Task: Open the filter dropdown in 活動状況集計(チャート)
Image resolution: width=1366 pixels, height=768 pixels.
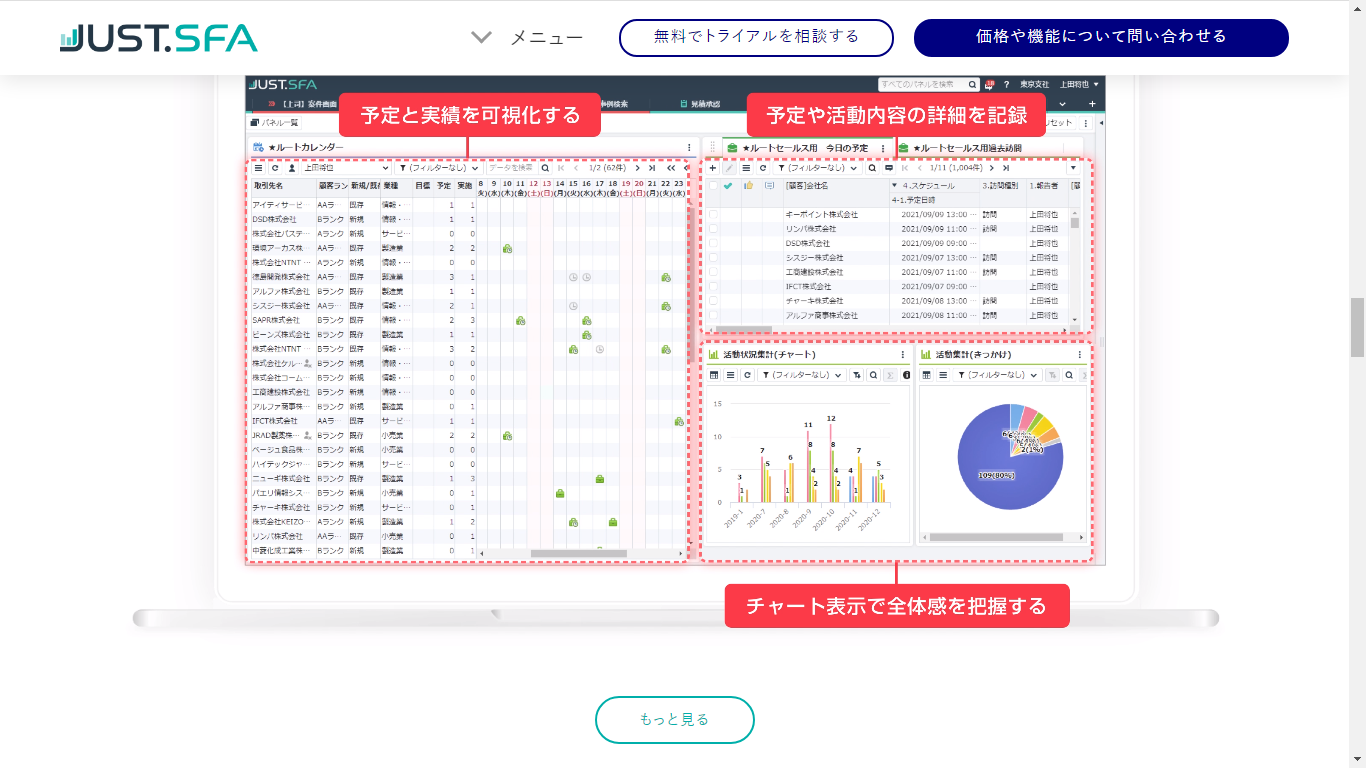Action: [x=802, y=375]
